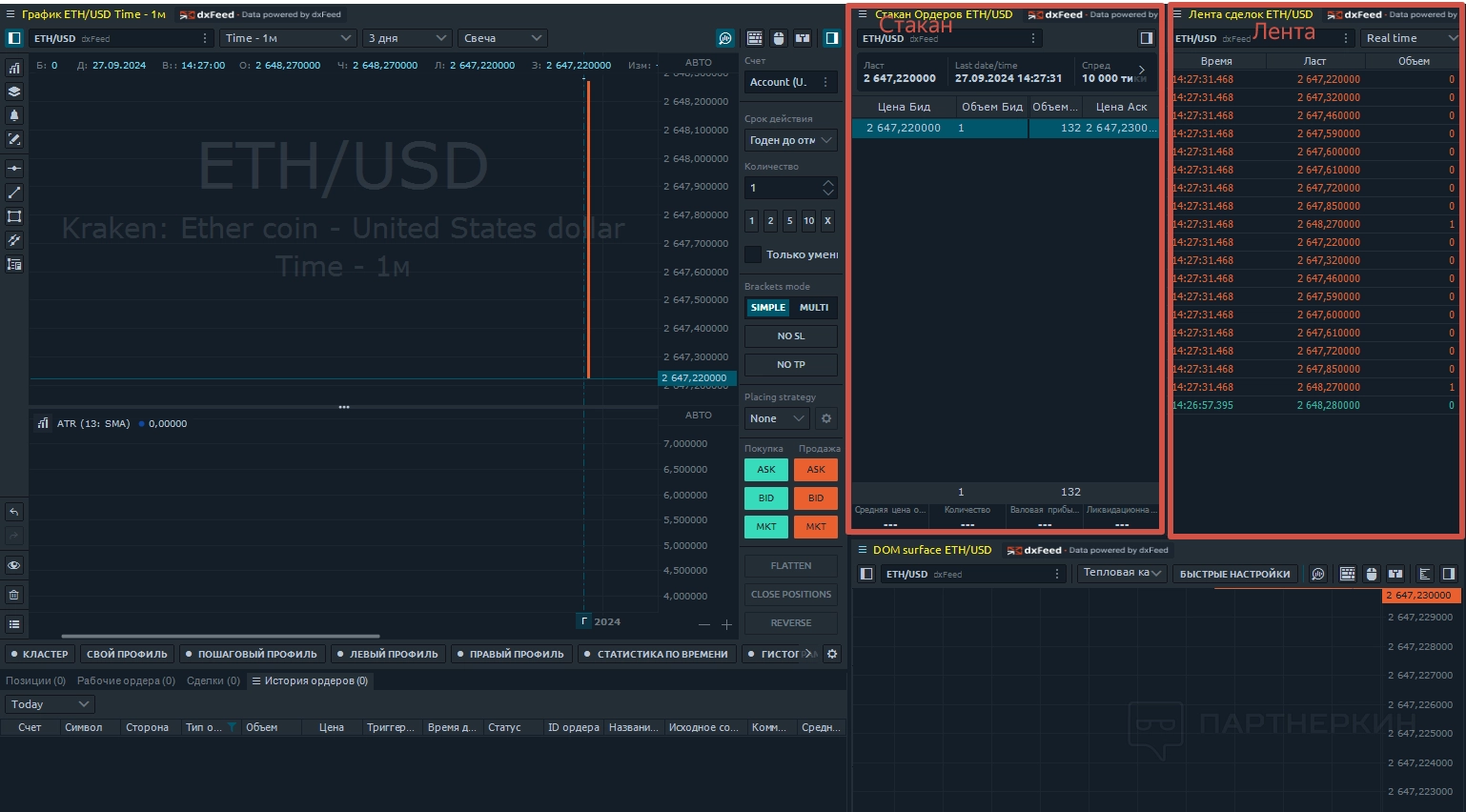Open the 'Time - 1м' timeframe dropdown
1466x812 pixels.
click(x=288, y=38)
